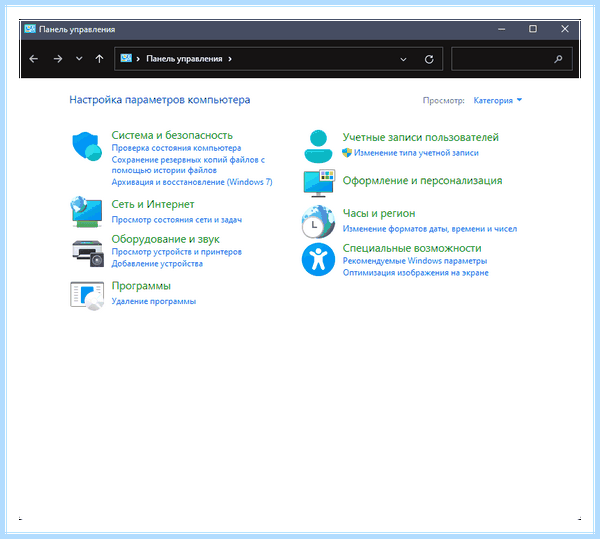Refresh the Control Panel view
The image size is (600, 539).
pyautogui.click(x=429, y=59)
